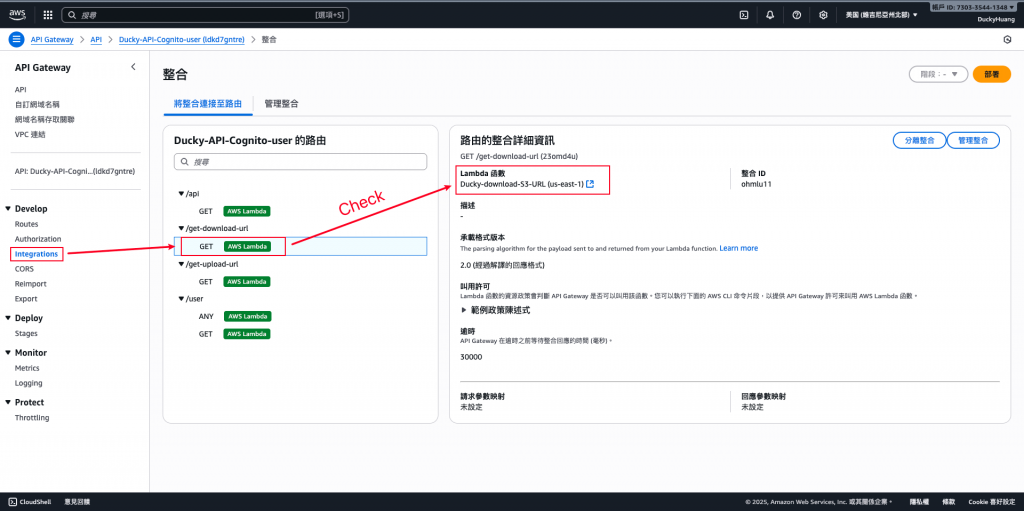Click the clock icon at top right
The width and height of the screenshot is (1024, 511).
[1007, 39]
